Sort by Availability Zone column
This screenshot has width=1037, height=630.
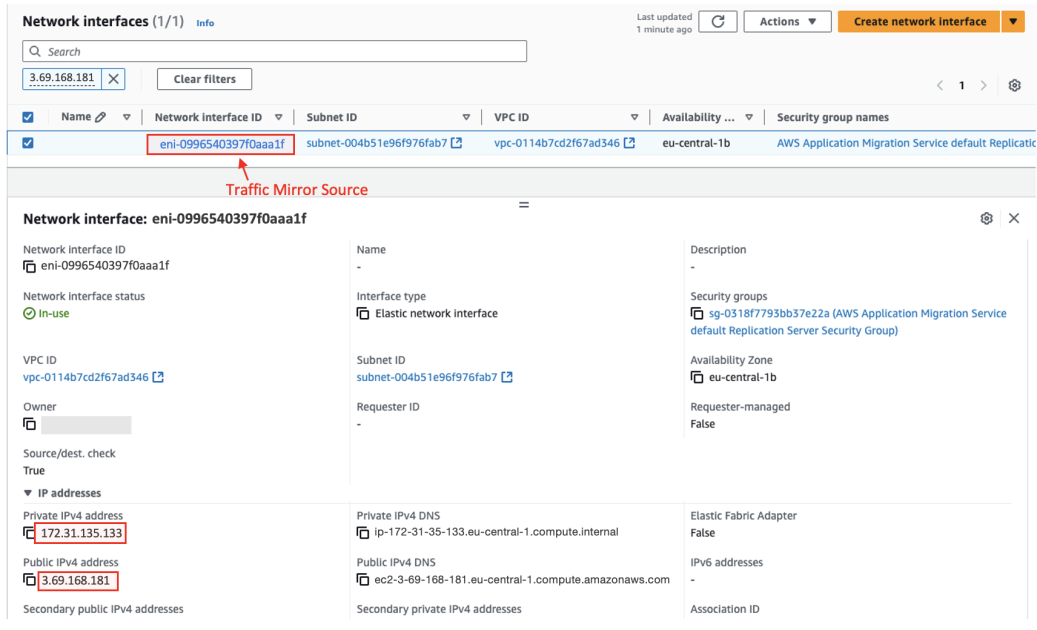(749, 117)
